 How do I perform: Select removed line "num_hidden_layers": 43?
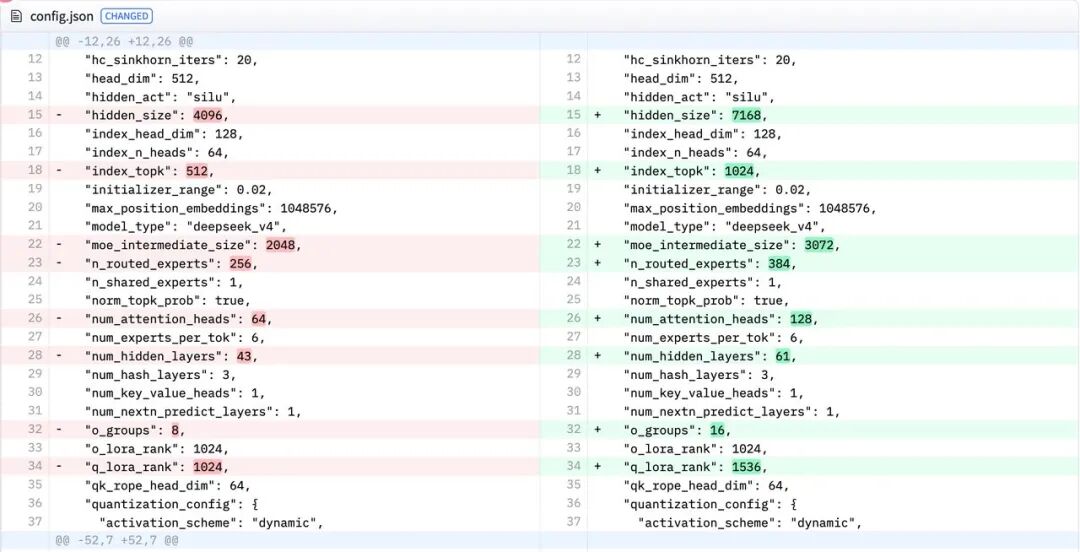click(x=270, y=356)
